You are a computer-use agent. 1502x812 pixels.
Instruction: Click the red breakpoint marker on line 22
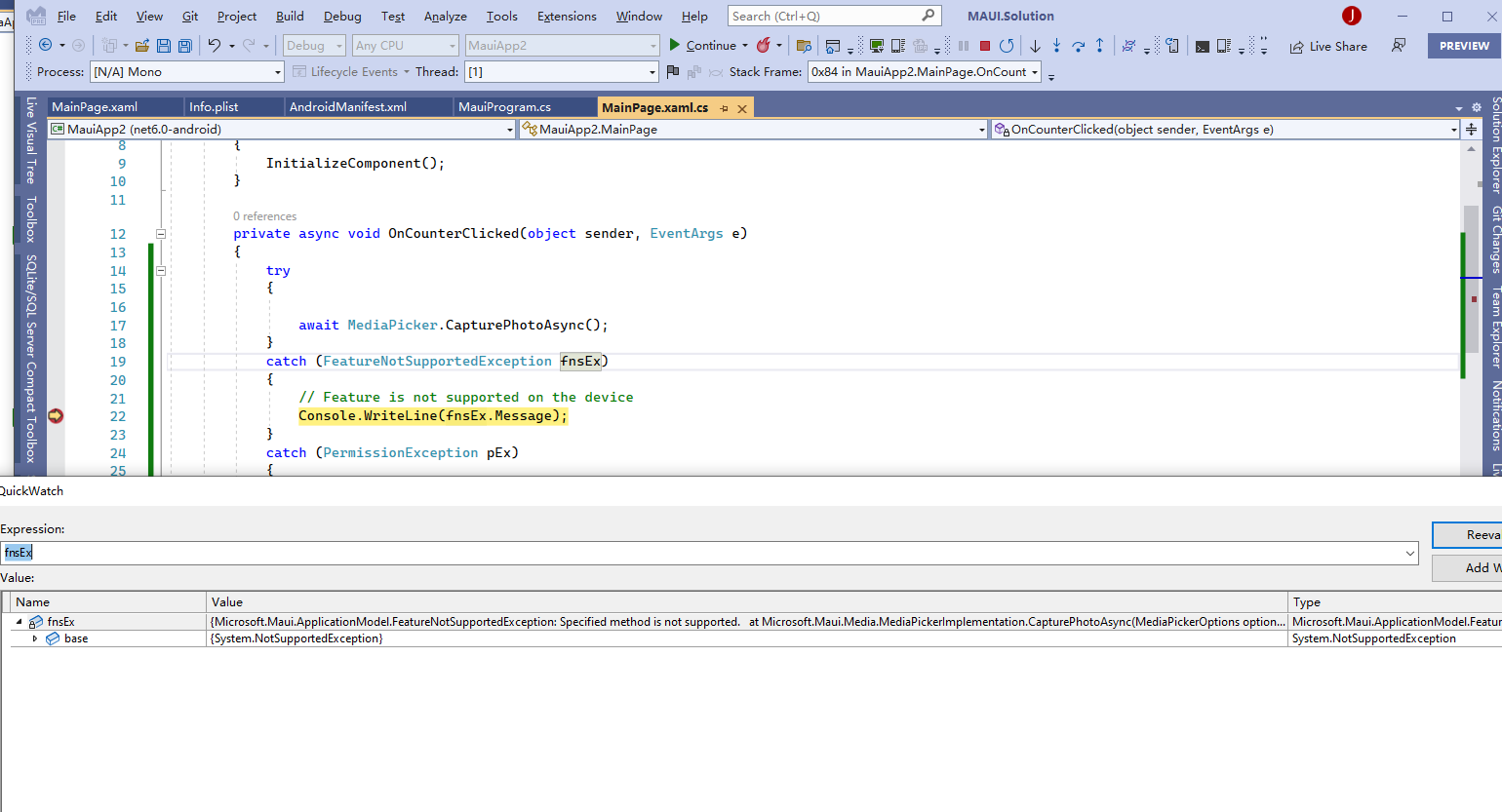[x=56, y=416]
